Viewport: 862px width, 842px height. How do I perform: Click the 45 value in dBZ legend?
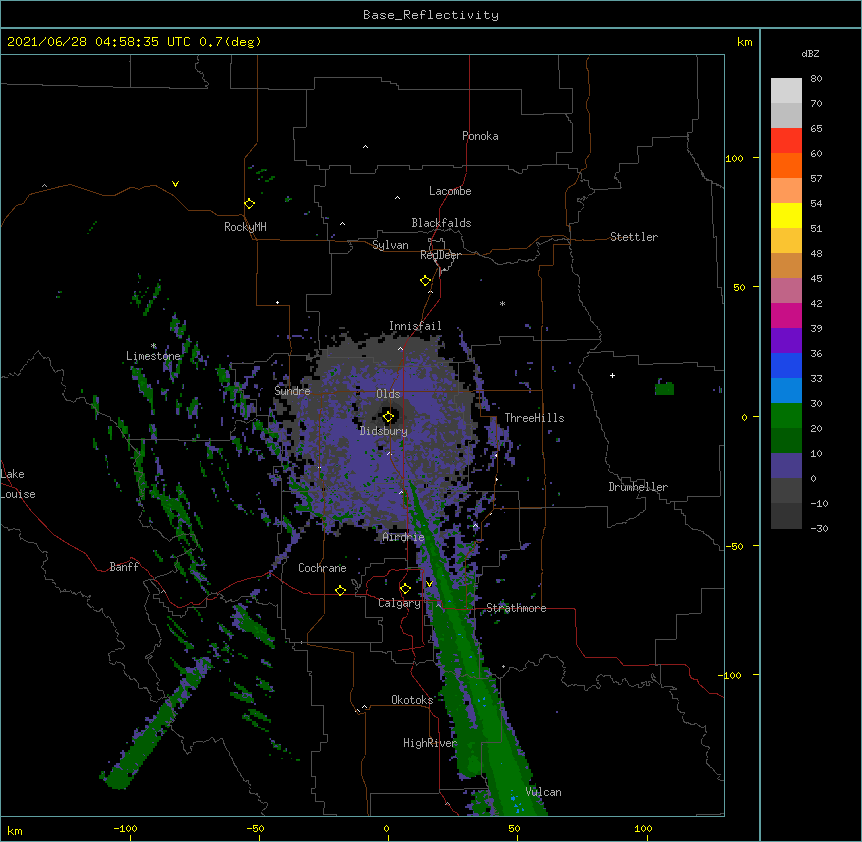point(816,279)
